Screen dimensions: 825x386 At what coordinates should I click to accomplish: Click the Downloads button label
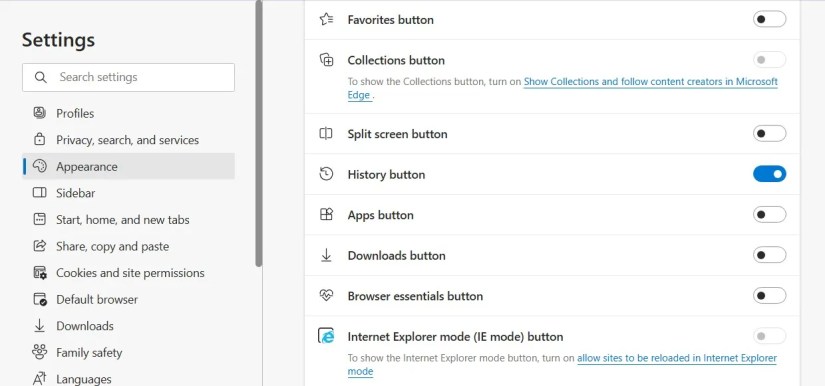click(x=396, y=255)
